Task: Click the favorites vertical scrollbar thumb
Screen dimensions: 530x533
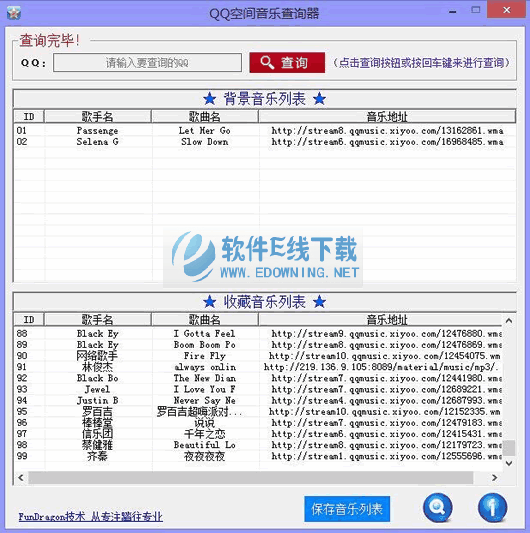Action: click(x=509, y=448)
